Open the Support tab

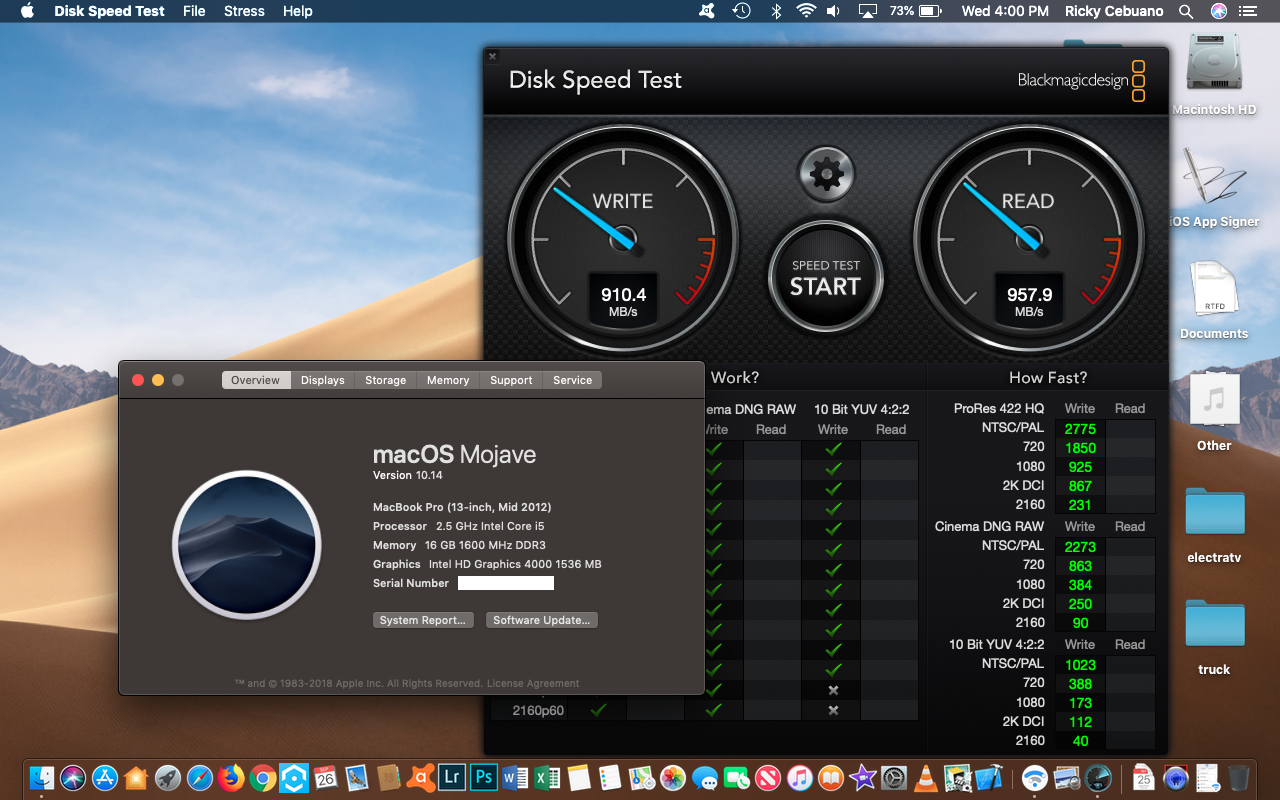(x=511, y=380)
